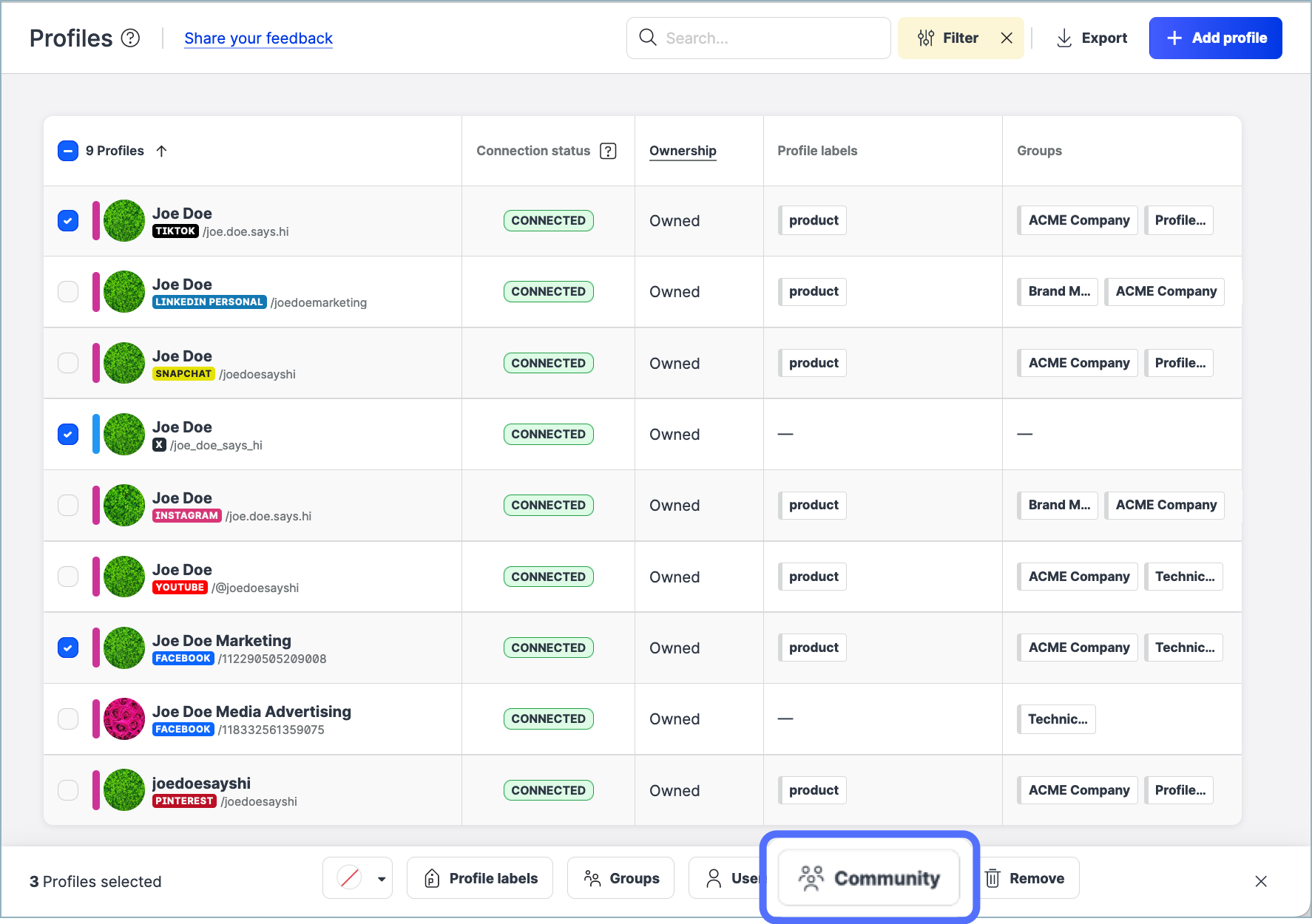The width and height of the screenshot is (1312, 924).
Task: Click the Profiles help question mark icon
Action: (x=130, y=38)
